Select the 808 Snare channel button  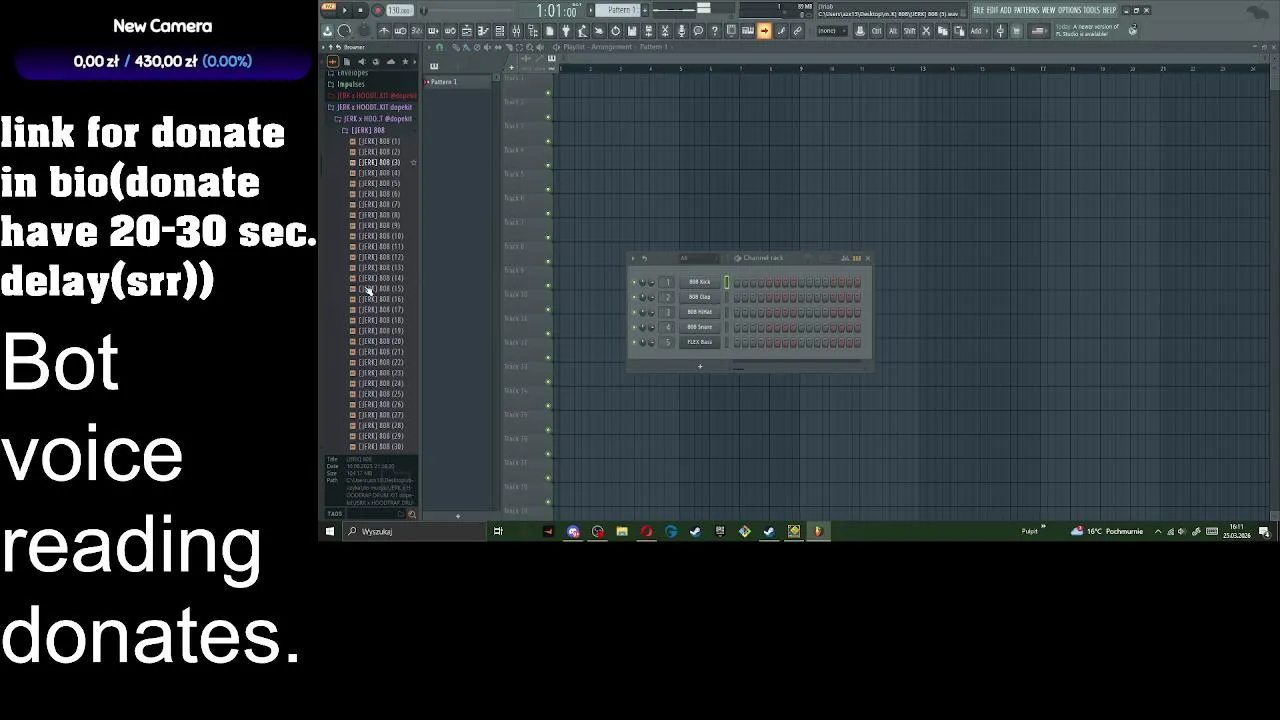[700, 327]
